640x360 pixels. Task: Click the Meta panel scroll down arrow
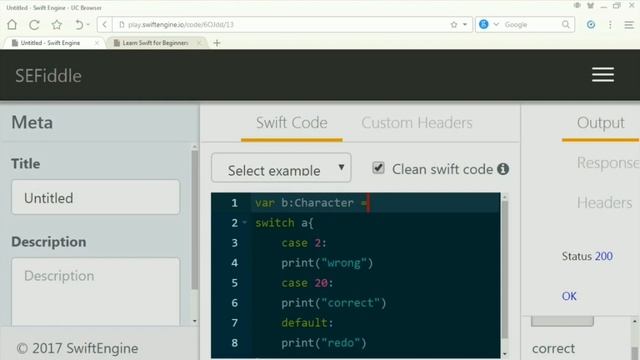pyautogui.click(x=195, y=321)
